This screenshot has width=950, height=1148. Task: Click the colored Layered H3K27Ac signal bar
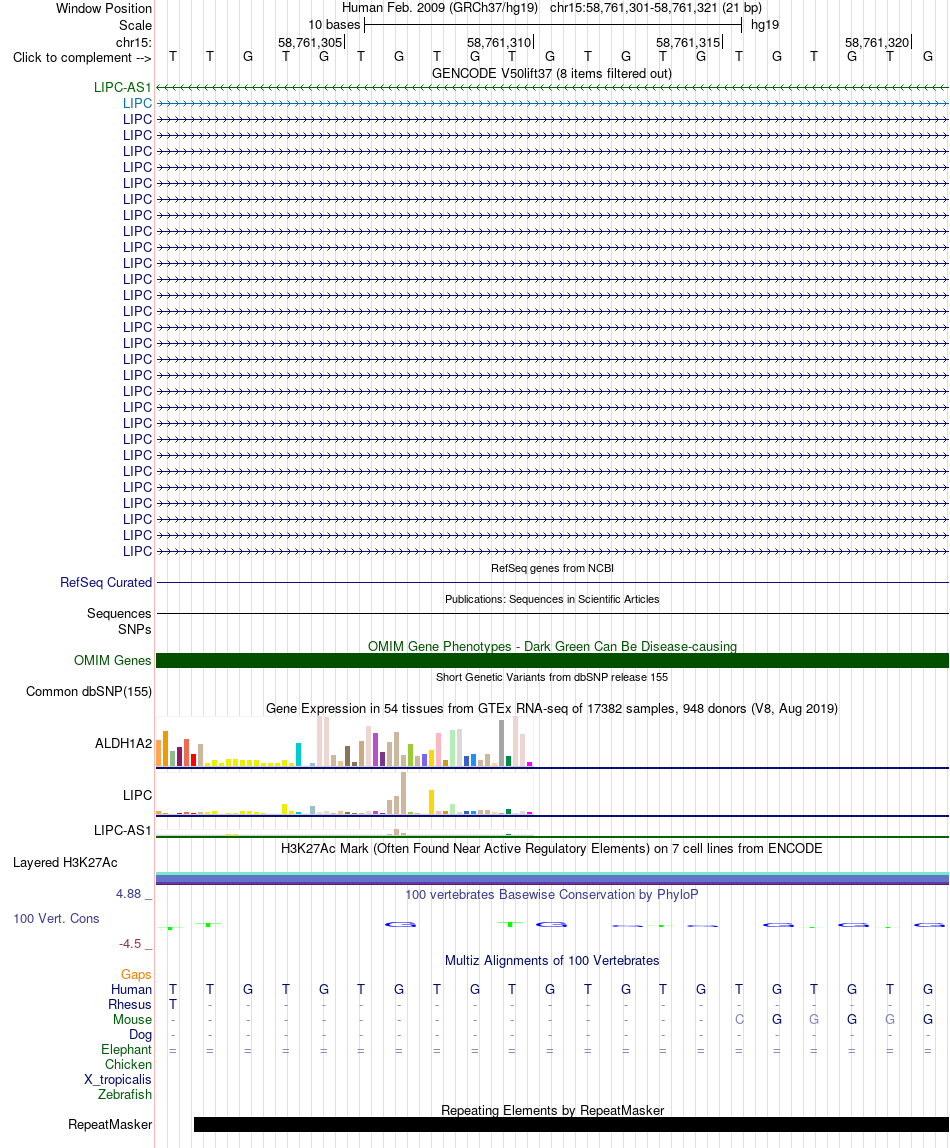coord(553,878)
